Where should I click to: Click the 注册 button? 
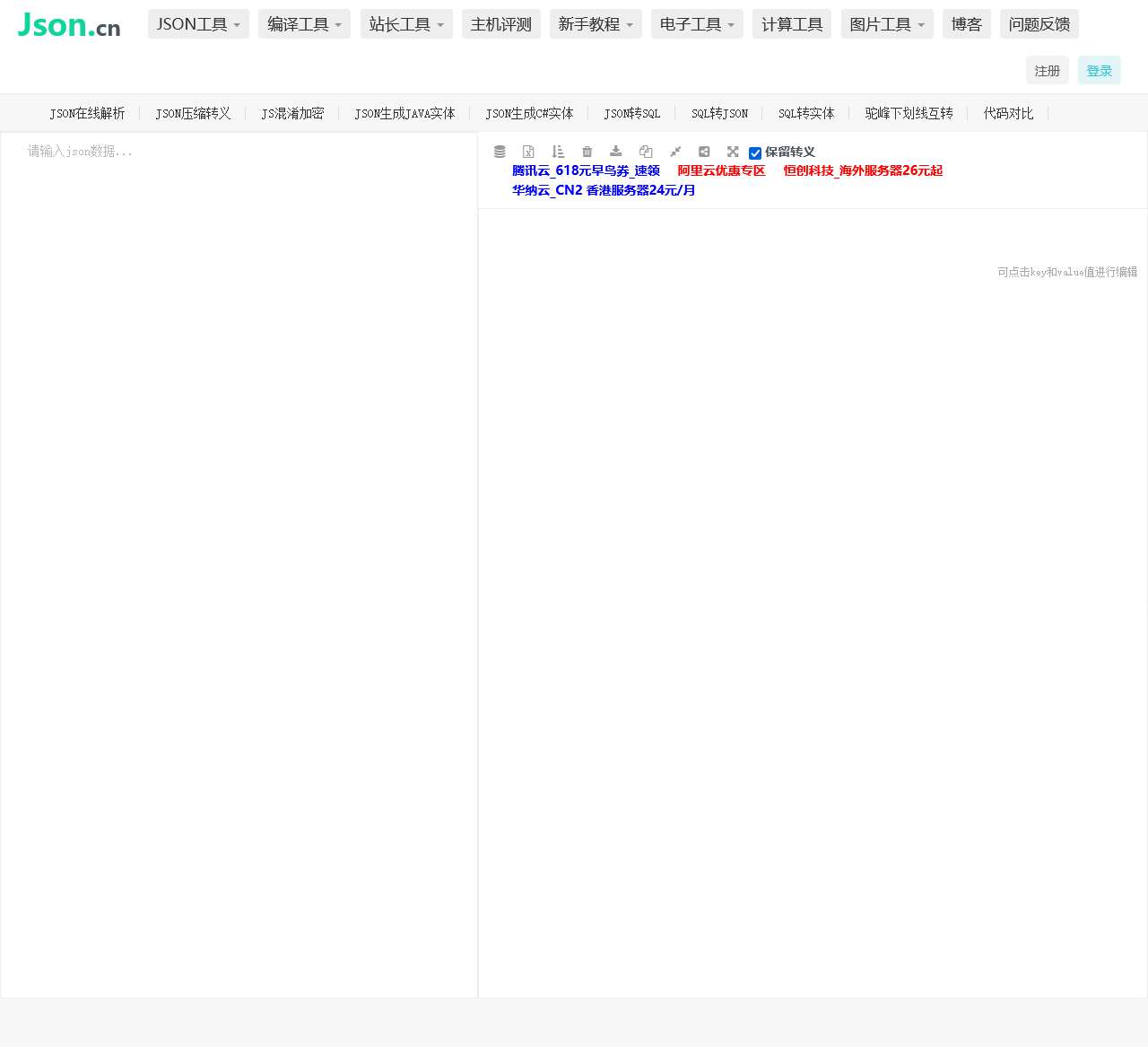click(1048, 70)
